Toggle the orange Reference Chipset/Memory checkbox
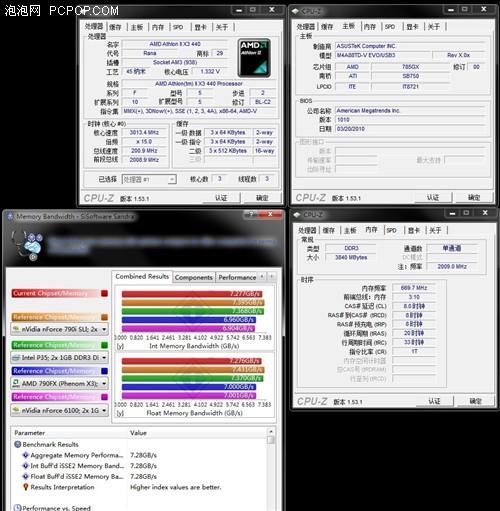 [x=104, y=317]
